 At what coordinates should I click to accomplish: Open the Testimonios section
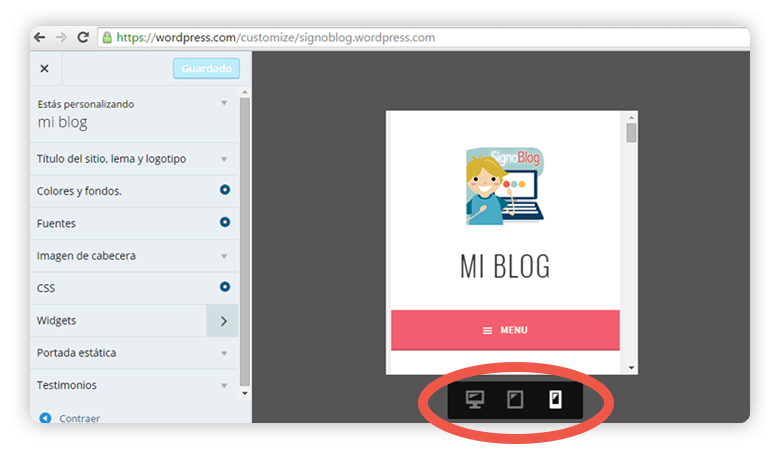tap(134, 385)
